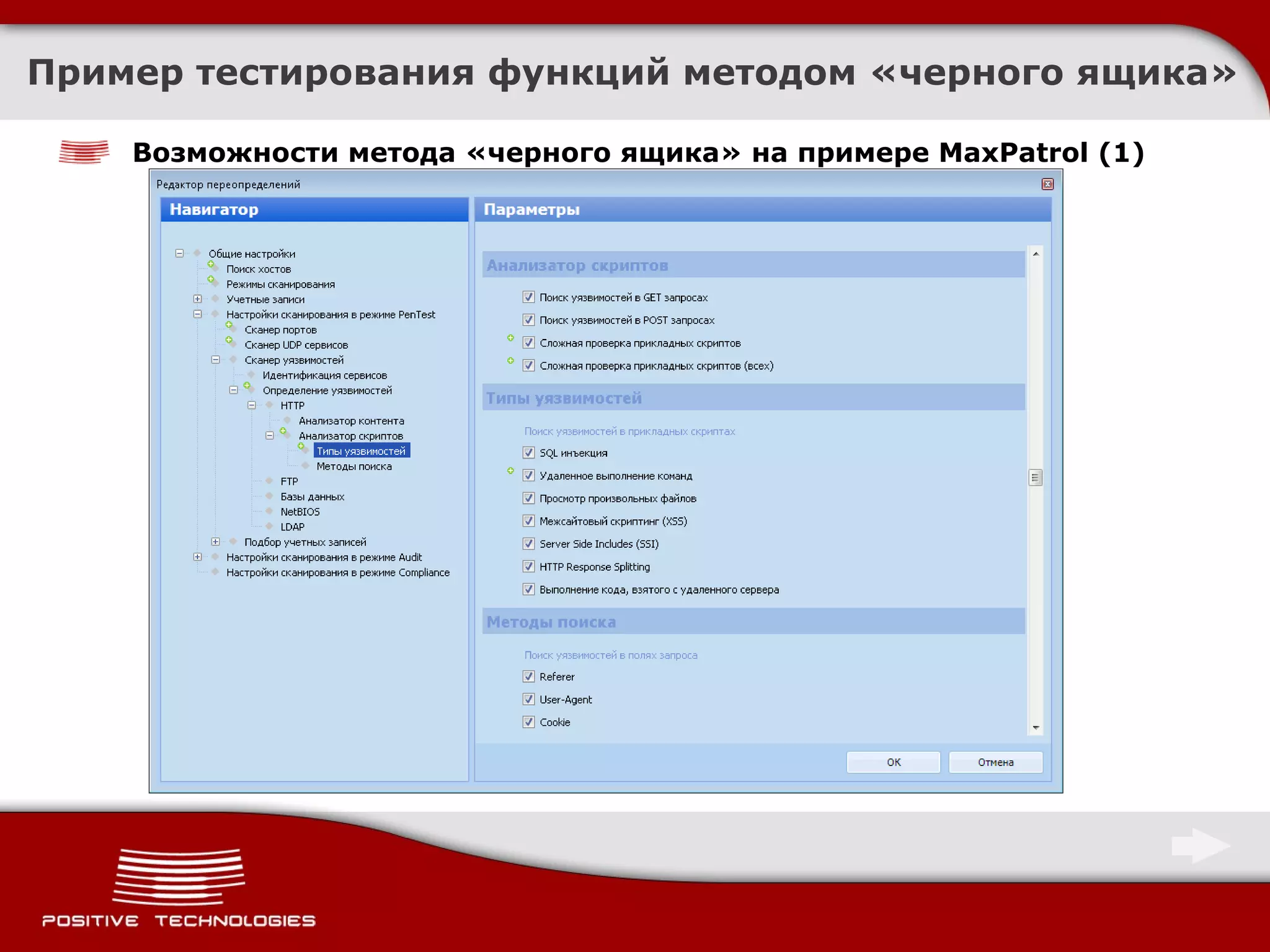
Task: Select Методы поиска in navigator tree
Action: pos(353,467)
